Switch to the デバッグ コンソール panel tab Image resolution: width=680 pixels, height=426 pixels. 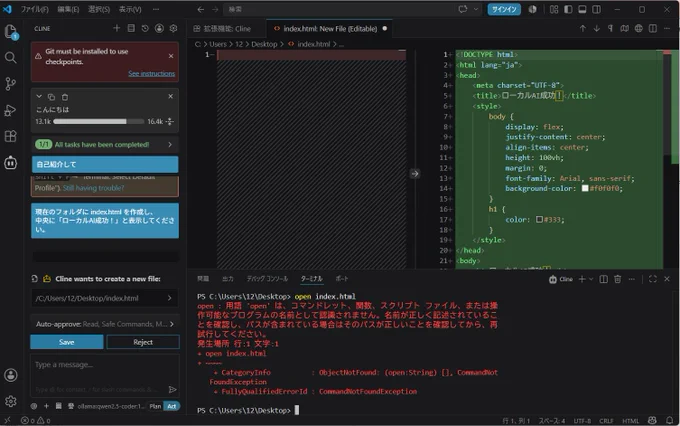(267, 279)
